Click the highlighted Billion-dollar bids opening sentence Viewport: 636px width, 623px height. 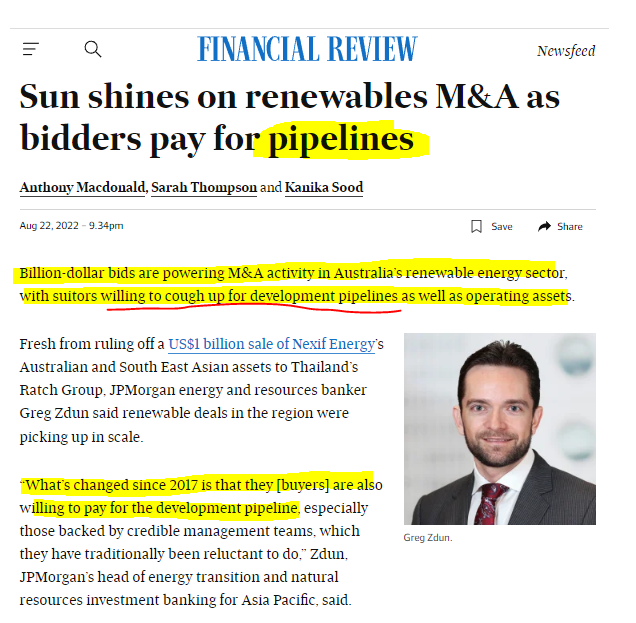click(297, 284)
